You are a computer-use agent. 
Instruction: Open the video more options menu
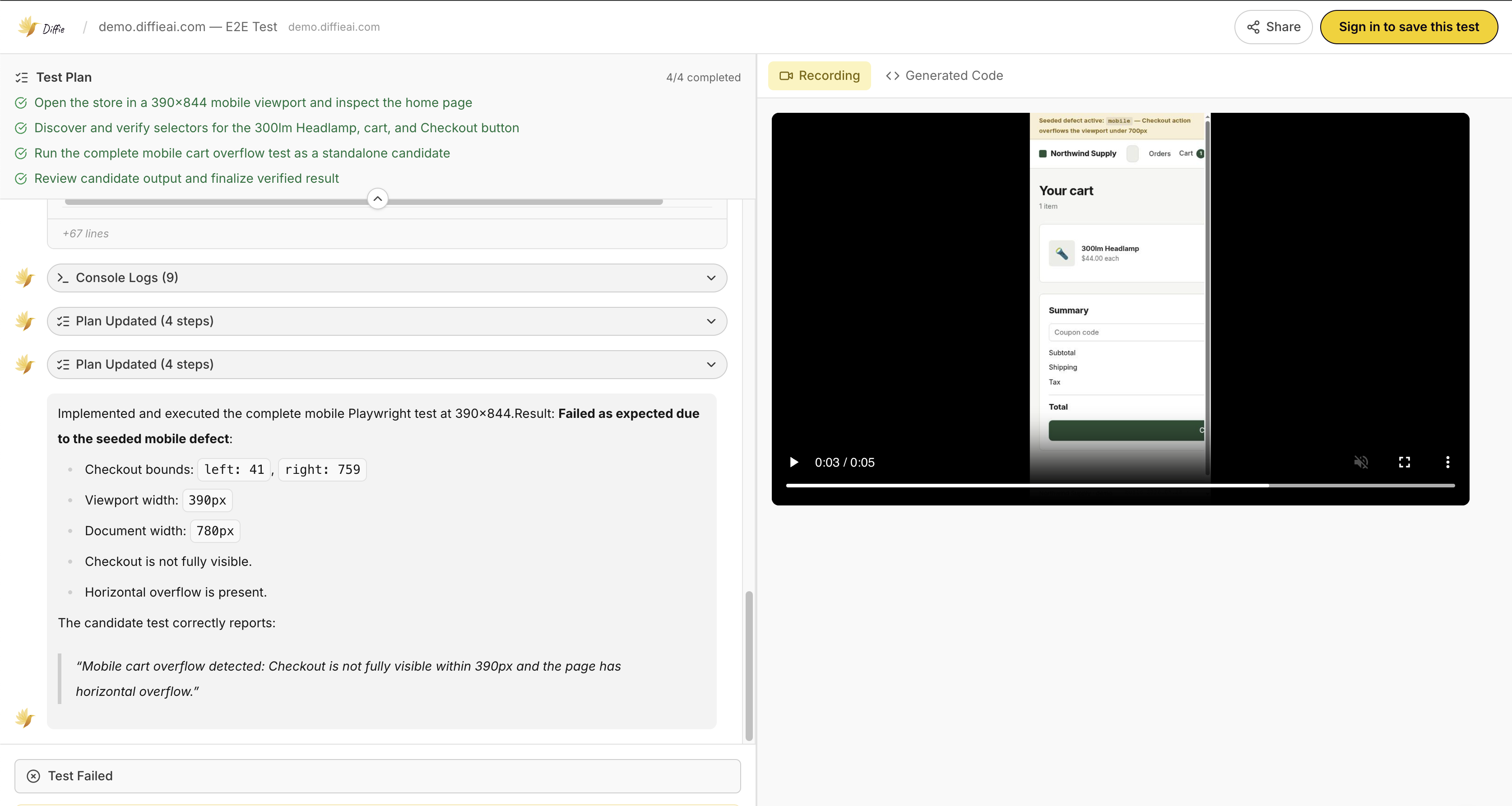1447,462
